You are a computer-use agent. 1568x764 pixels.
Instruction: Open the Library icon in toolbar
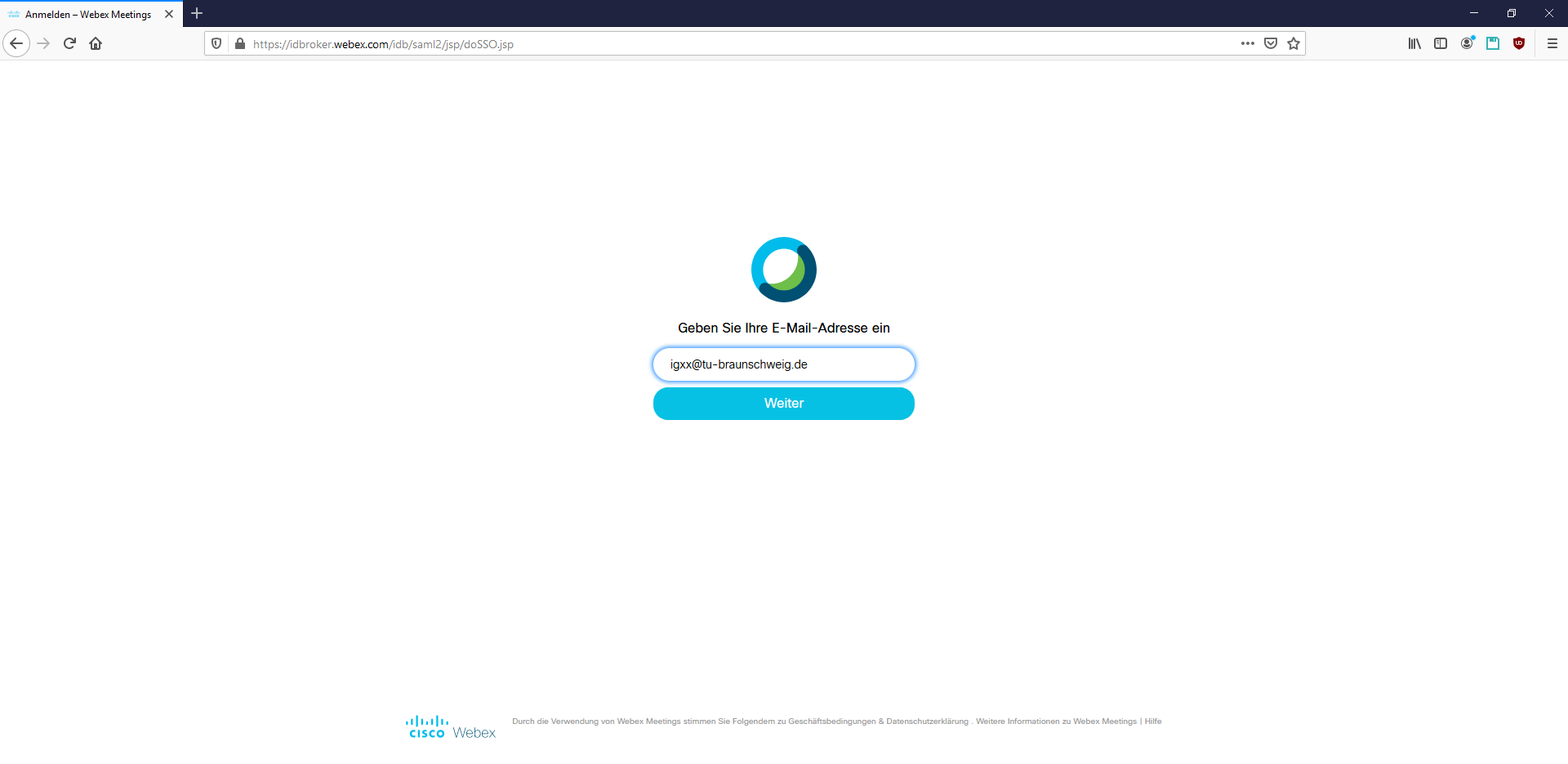(x=1414, y=43)
